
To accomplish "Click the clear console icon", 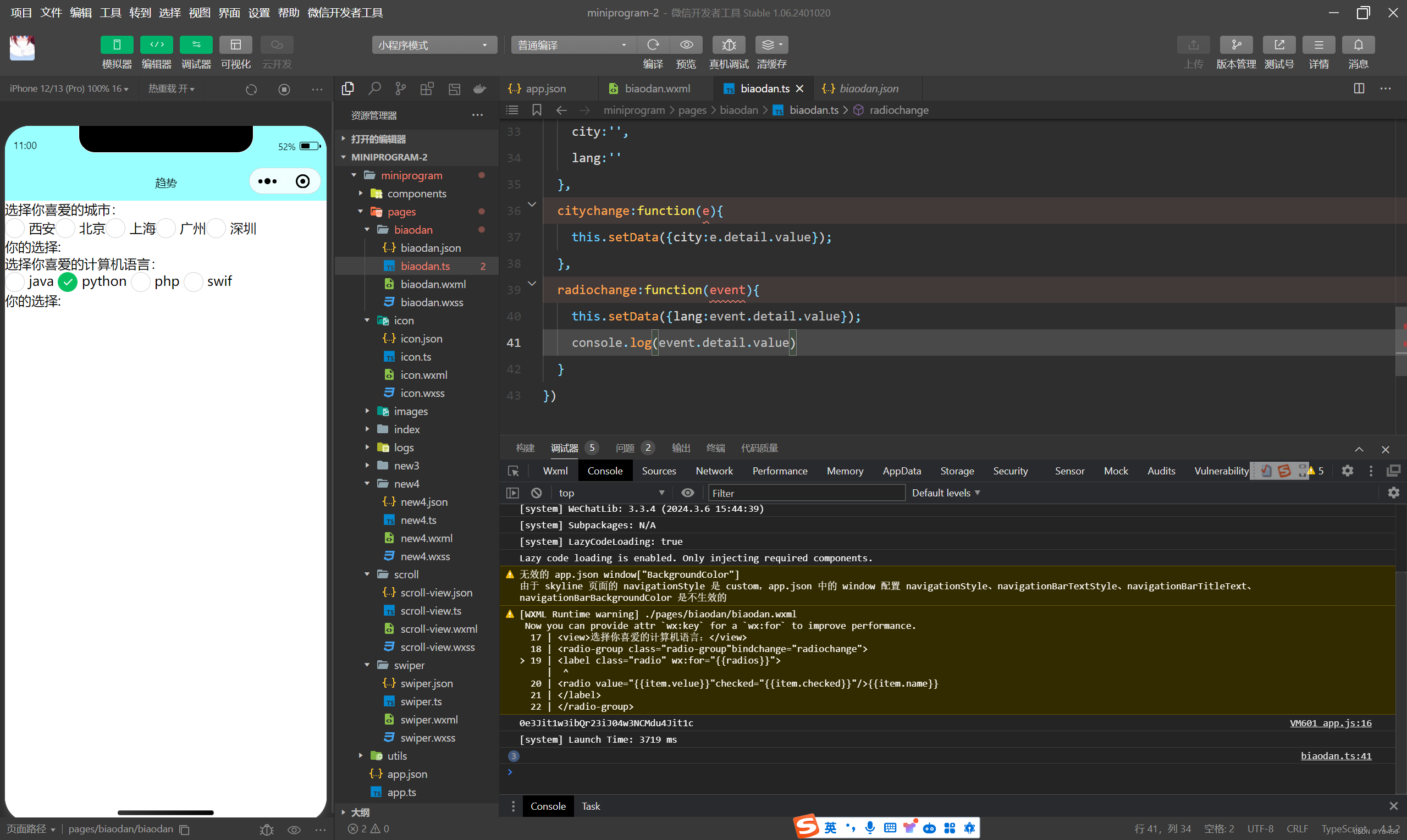I will point(537,493).
